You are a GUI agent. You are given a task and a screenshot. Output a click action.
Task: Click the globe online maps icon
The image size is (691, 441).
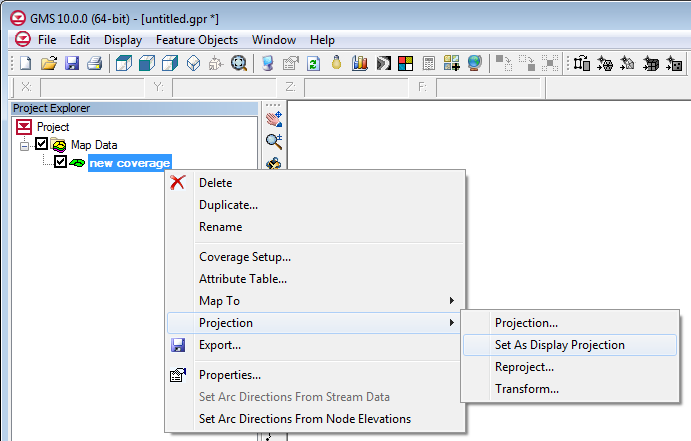click(475, 63)
